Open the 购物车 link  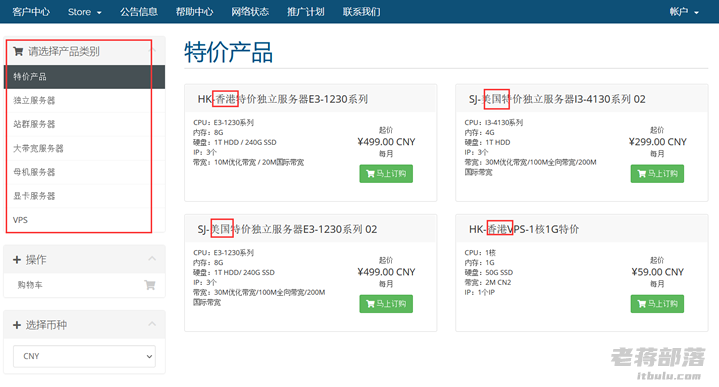30,285
